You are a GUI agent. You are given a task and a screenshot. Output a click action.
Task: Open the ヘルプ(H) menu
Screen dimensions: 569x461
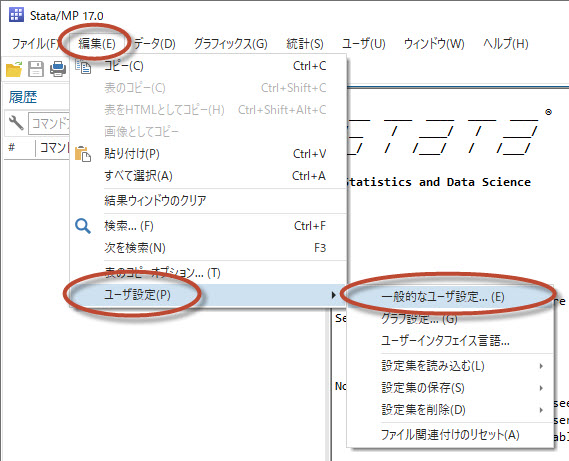click(x=505, y=44)
